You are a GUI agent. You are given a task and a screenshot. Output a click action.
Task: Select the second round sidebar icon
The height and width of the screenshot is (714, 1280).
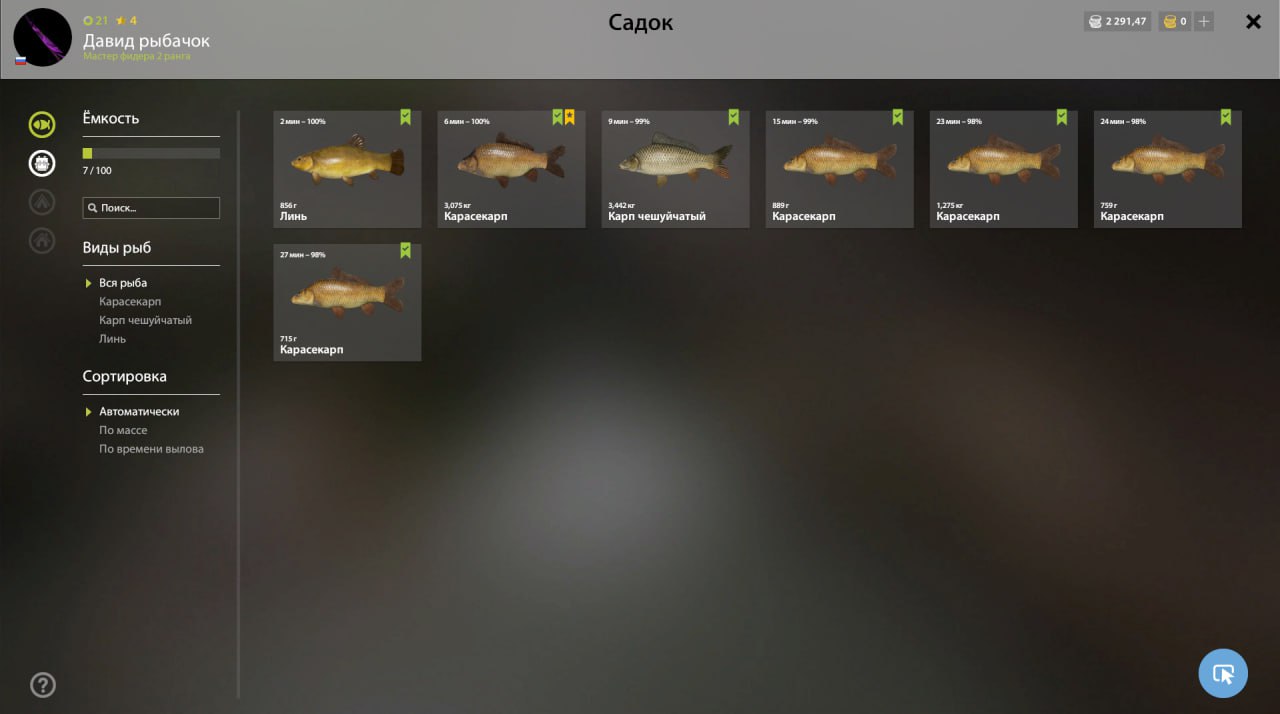coord(42,163)
